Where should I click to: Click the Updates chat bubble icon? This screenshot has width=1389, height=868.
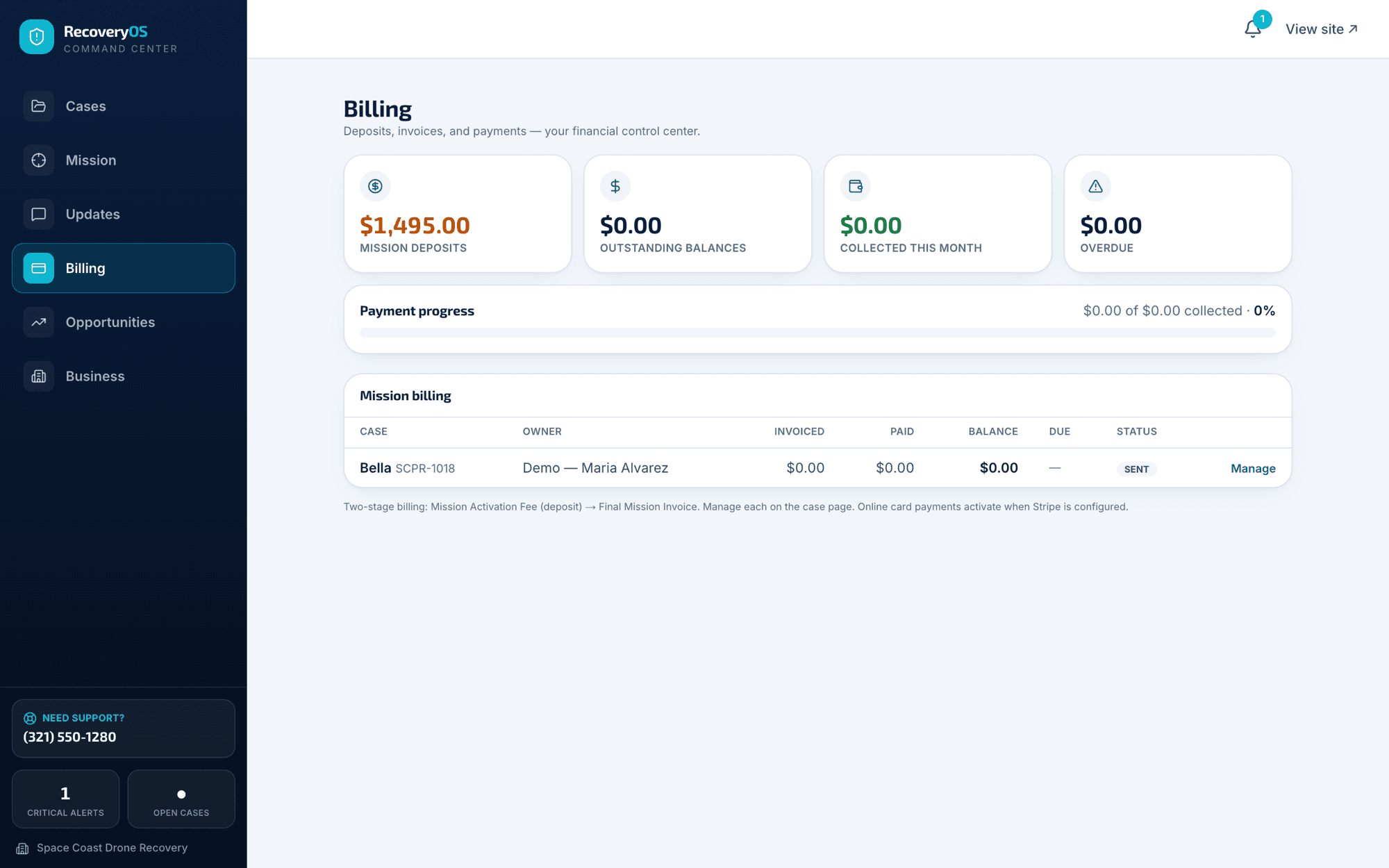point(39,214)
